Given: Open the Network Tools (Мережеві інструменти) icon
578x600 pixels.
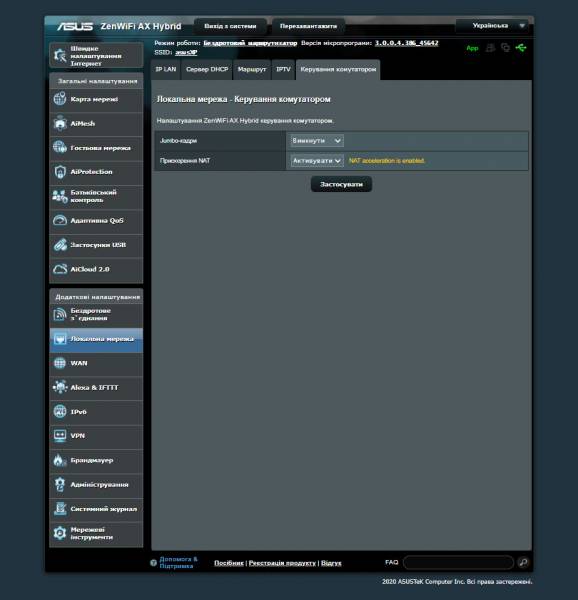Looking at the screenshot, I should (x=60, y=533).
